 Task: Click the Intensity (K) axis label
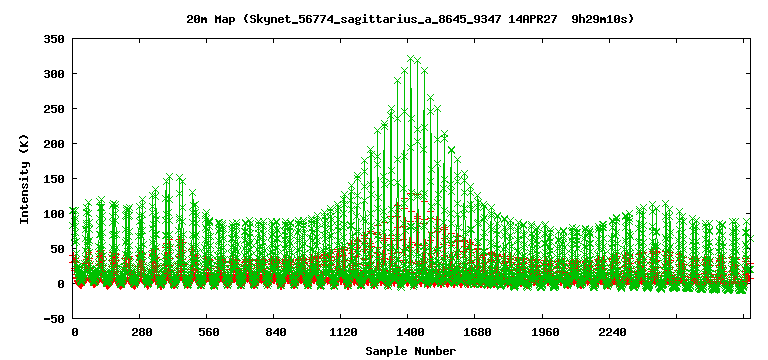point(25,179)
